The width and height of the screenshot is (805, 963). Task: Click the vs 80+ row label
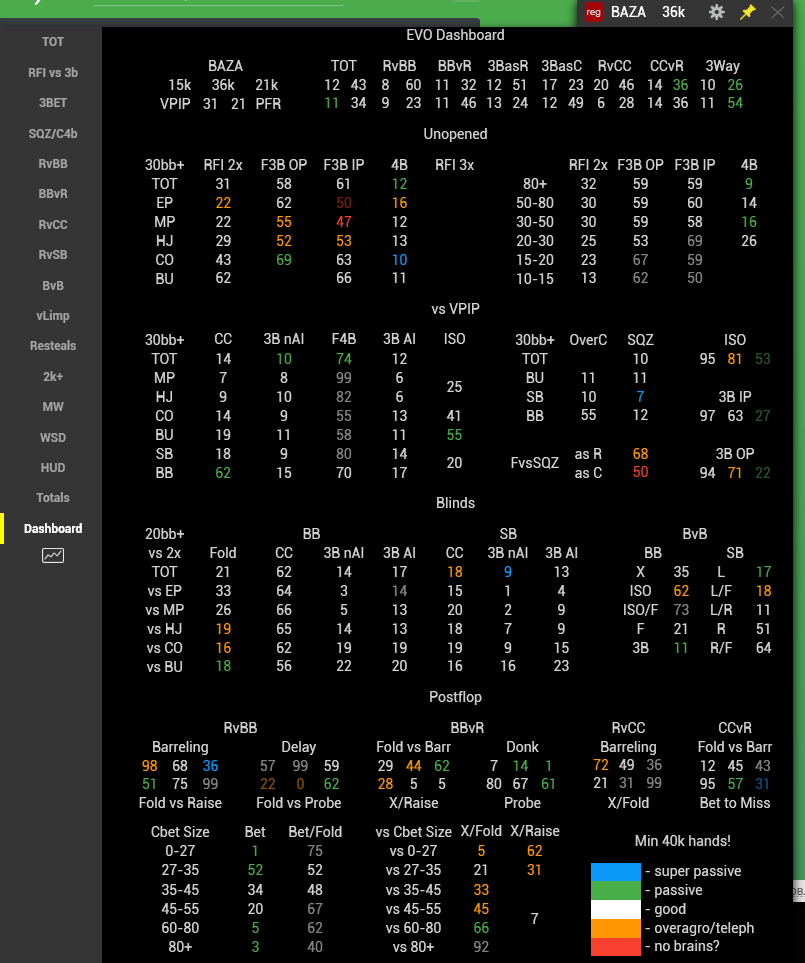pyautogui.click(x=413, y=947)
